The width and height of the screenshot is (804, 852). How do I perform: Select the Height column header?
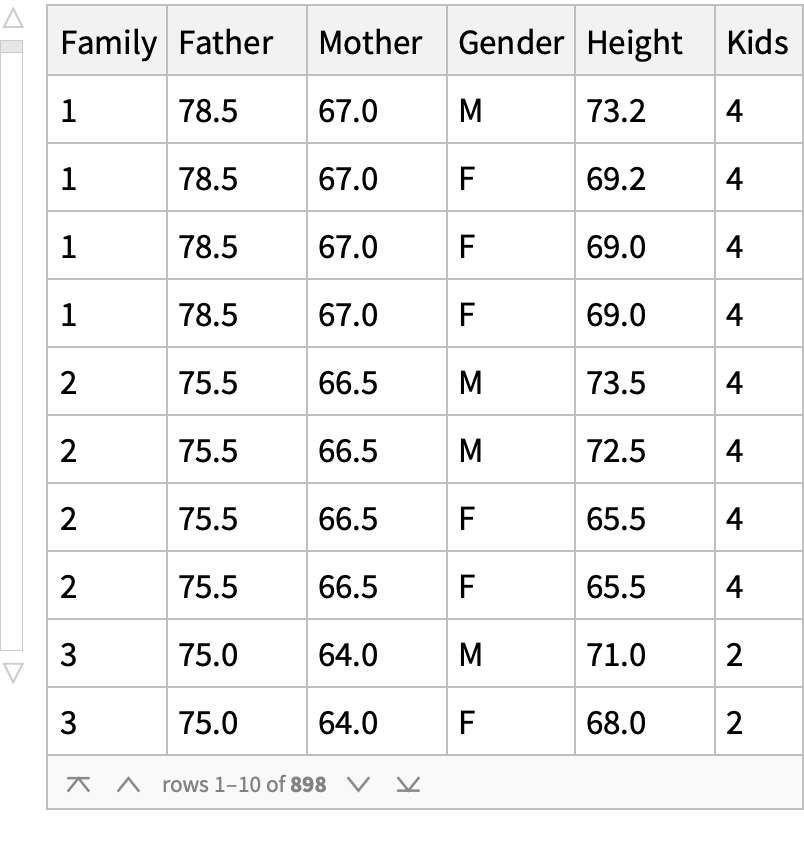click(635, 43)
